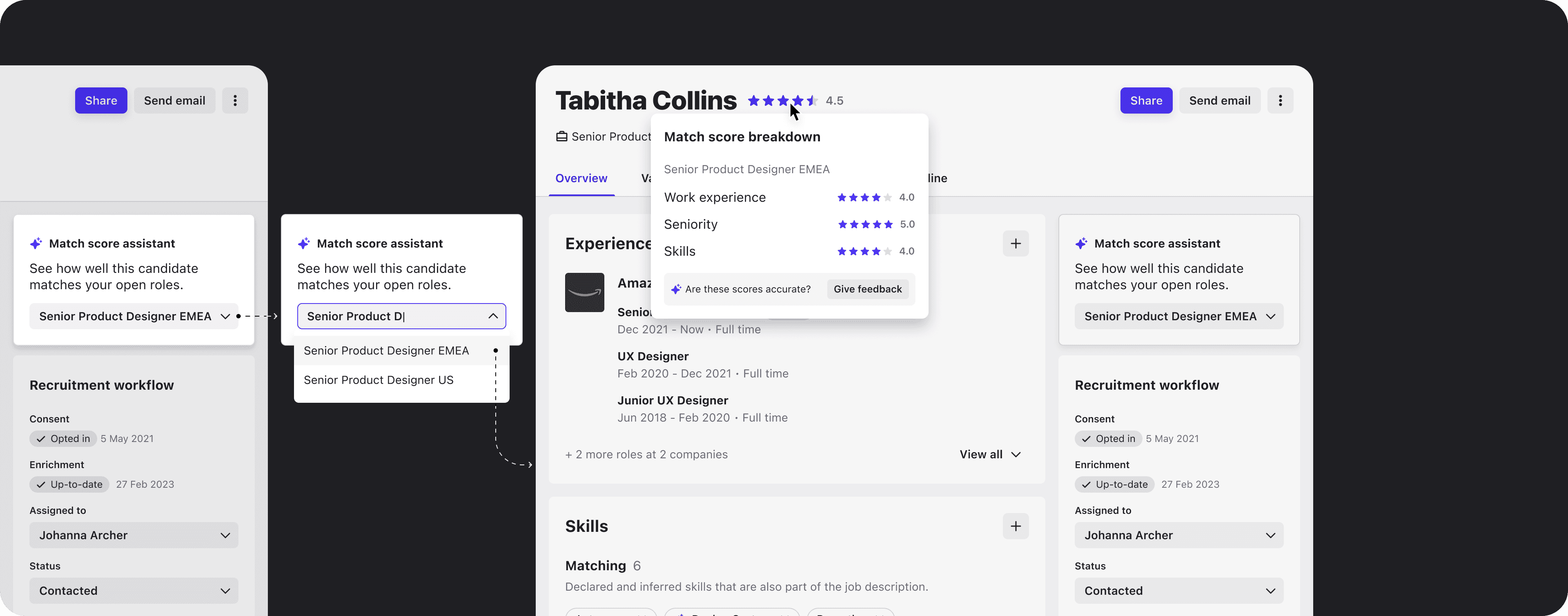
Task: Toggle right Opted in consent chip
Action: tap(1108, 438)
